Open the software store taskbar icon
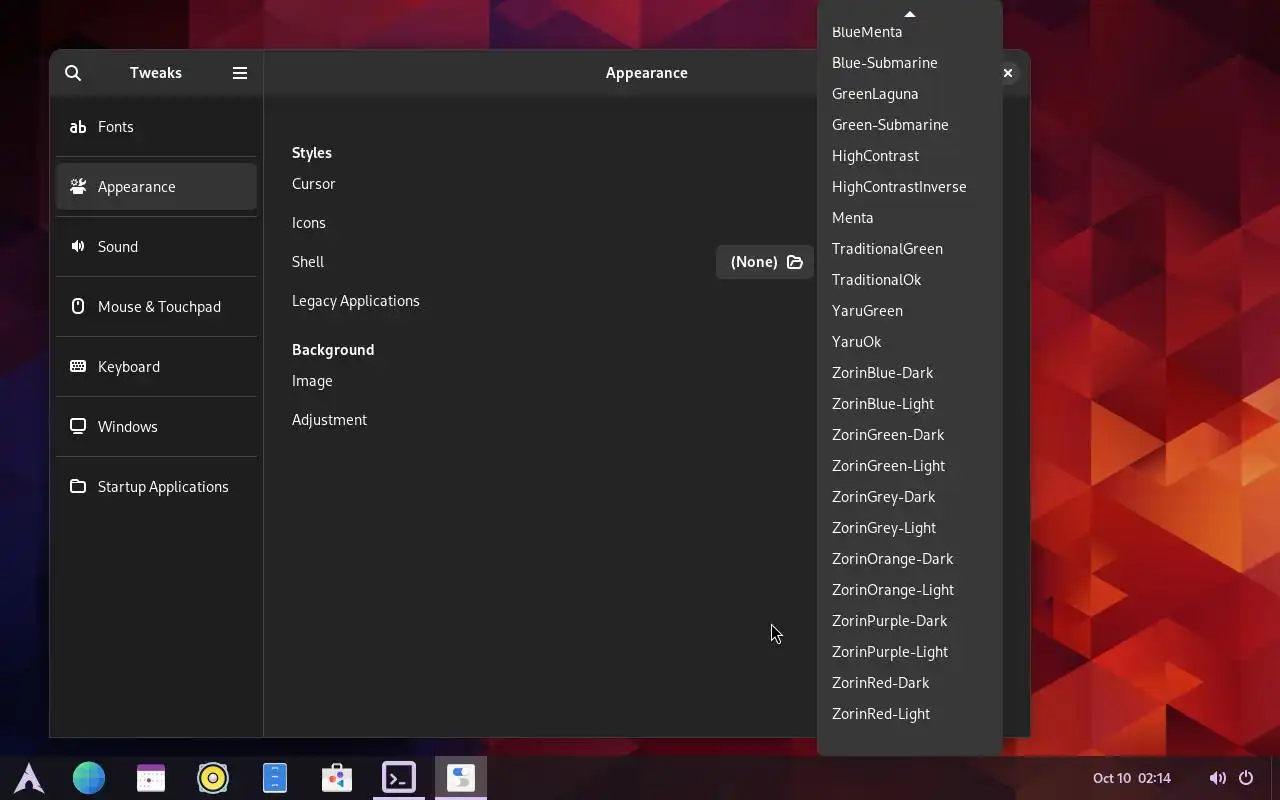 (x=337, y=778)
